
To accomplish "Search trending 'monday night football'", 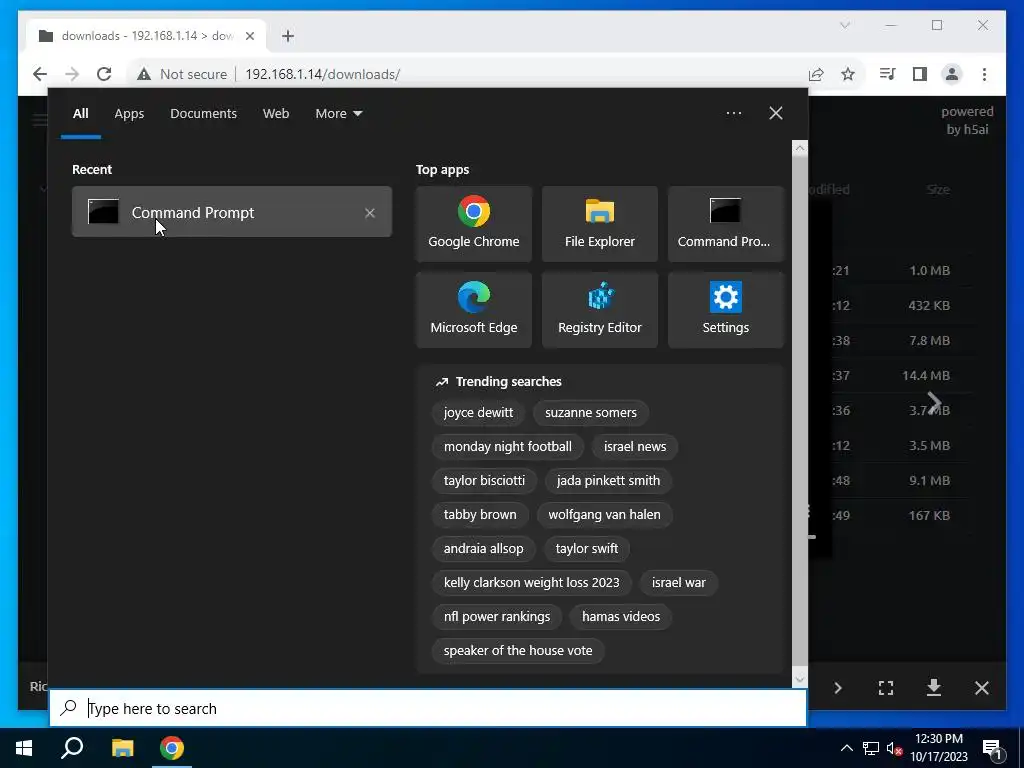I will click(x=507, y=447).
